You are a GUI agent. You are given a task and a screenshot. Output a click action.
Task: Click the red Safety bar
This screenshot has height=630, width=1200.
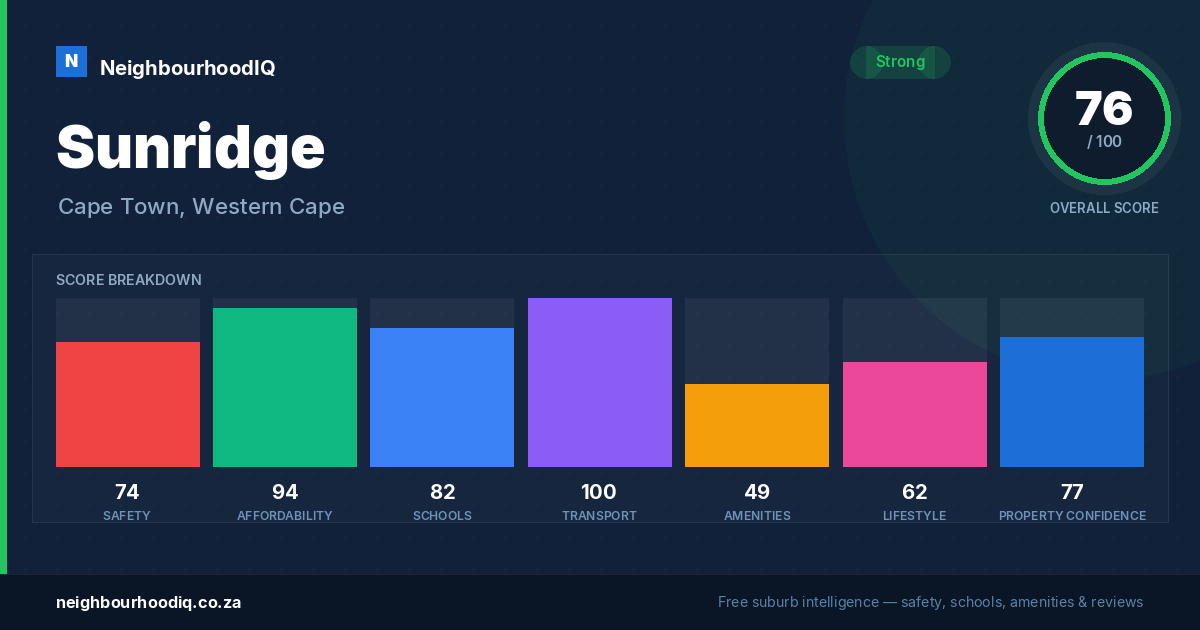coord(128,404)
